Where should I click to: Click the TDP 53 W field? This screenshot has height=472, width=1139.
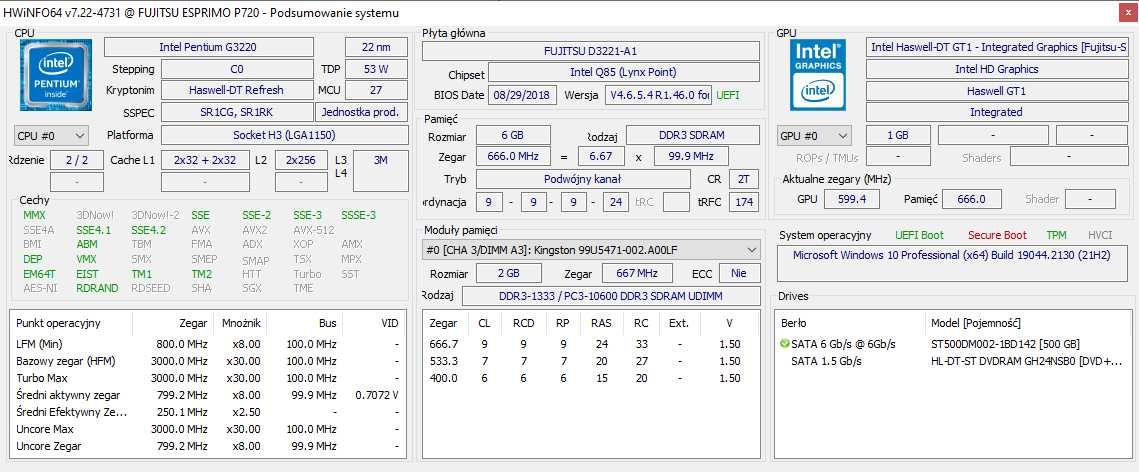376,69
